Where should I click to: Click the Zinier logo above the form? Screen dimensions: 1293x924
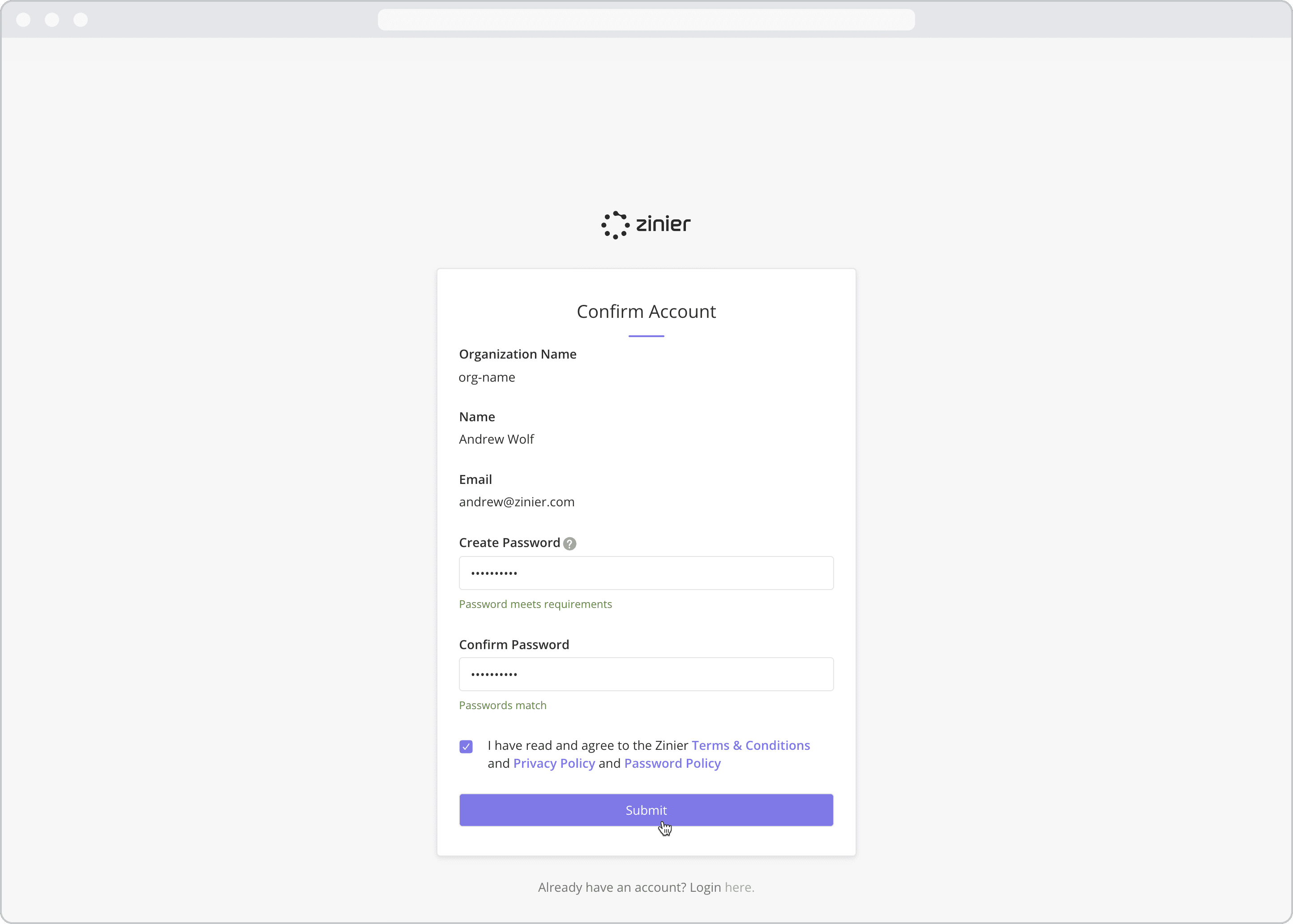click(645, 224)
